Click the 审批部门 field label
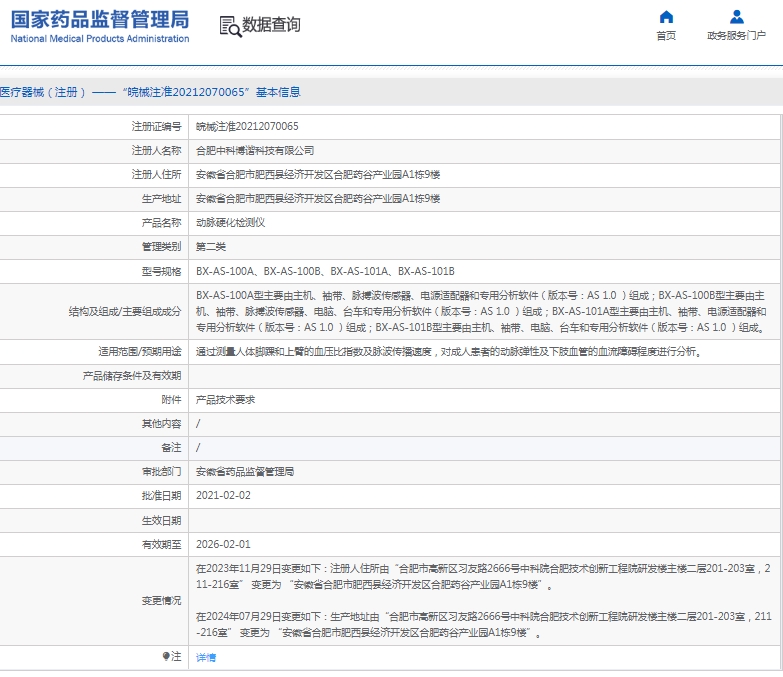 point(161,471)
